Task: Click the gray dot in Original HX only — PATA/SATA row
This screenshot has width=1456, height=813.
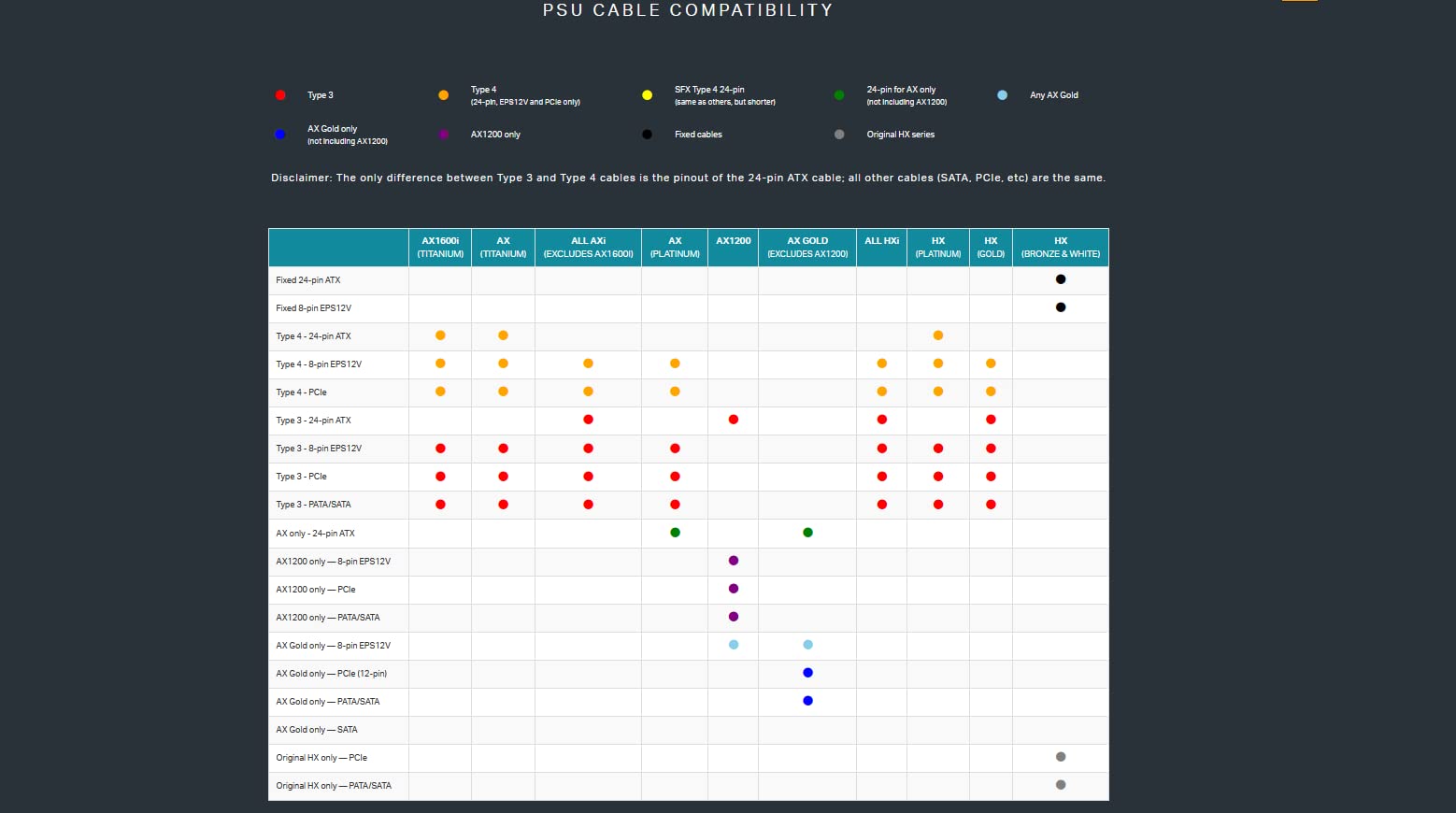Action: [1061, 785]
